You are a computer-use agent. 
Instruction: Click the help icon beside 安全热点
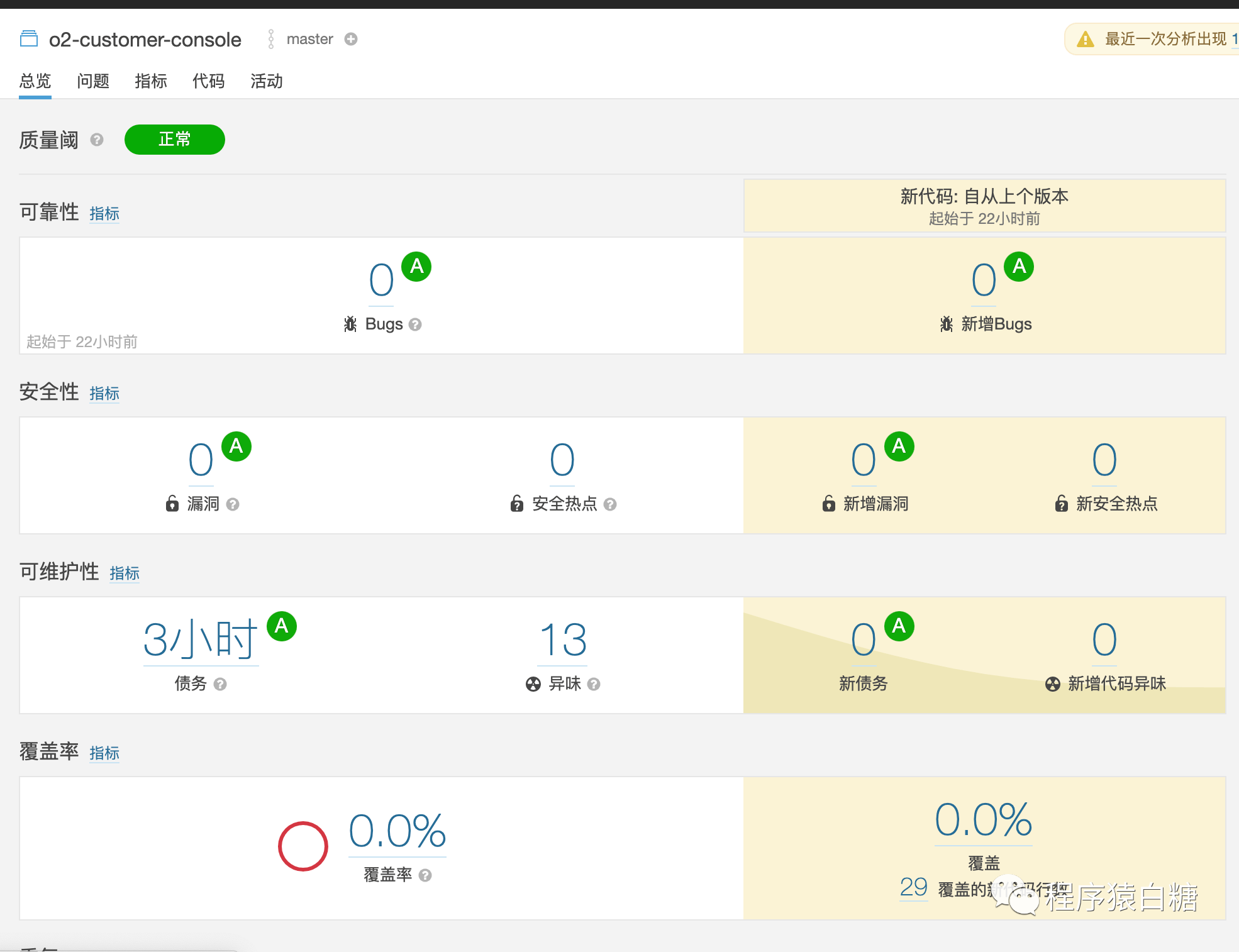610,504
